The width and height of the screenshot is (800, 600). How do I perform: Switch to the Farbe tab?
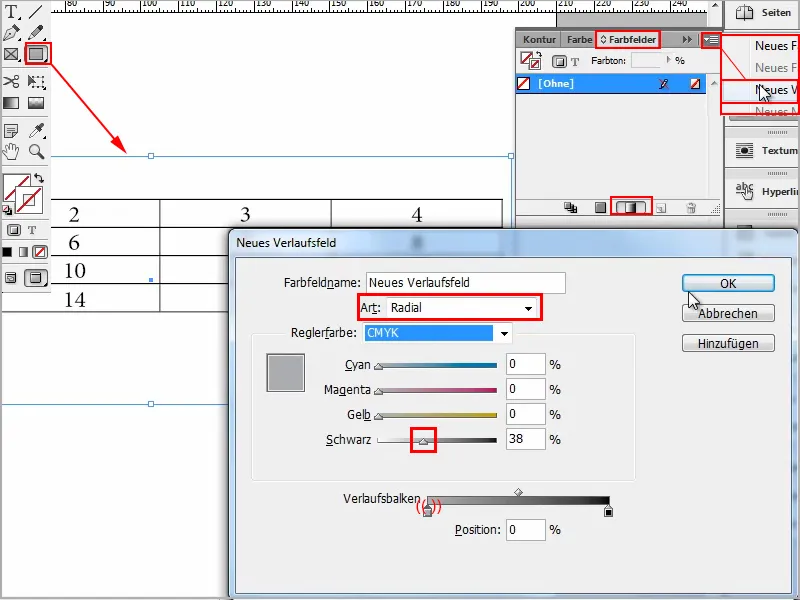(579, 39)
